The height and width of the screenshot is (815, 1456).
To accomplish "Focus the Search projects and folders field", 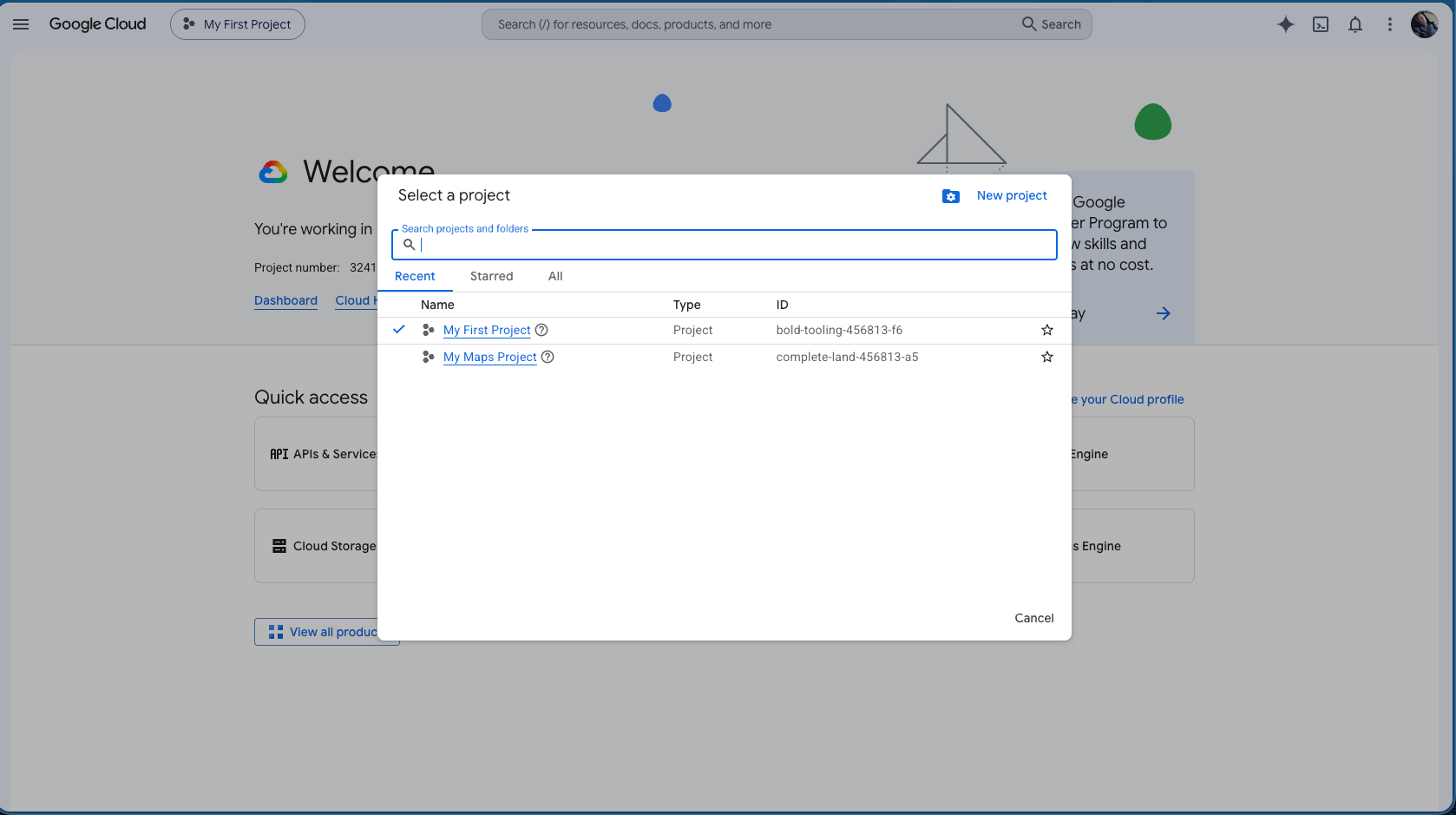I will (725, 245).
